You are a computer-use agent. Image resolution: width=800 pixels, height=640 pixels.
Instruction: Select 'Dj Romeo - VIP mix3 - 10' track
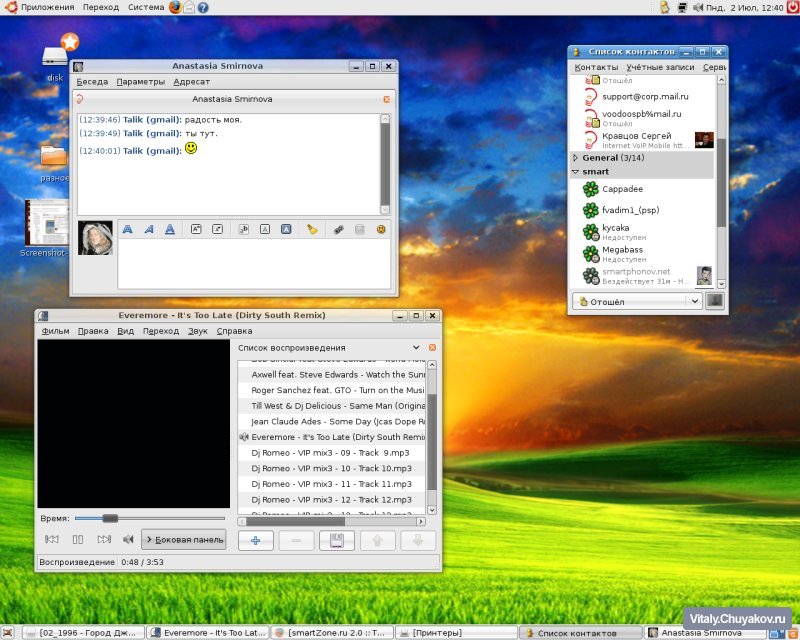(x=332, y=469)
